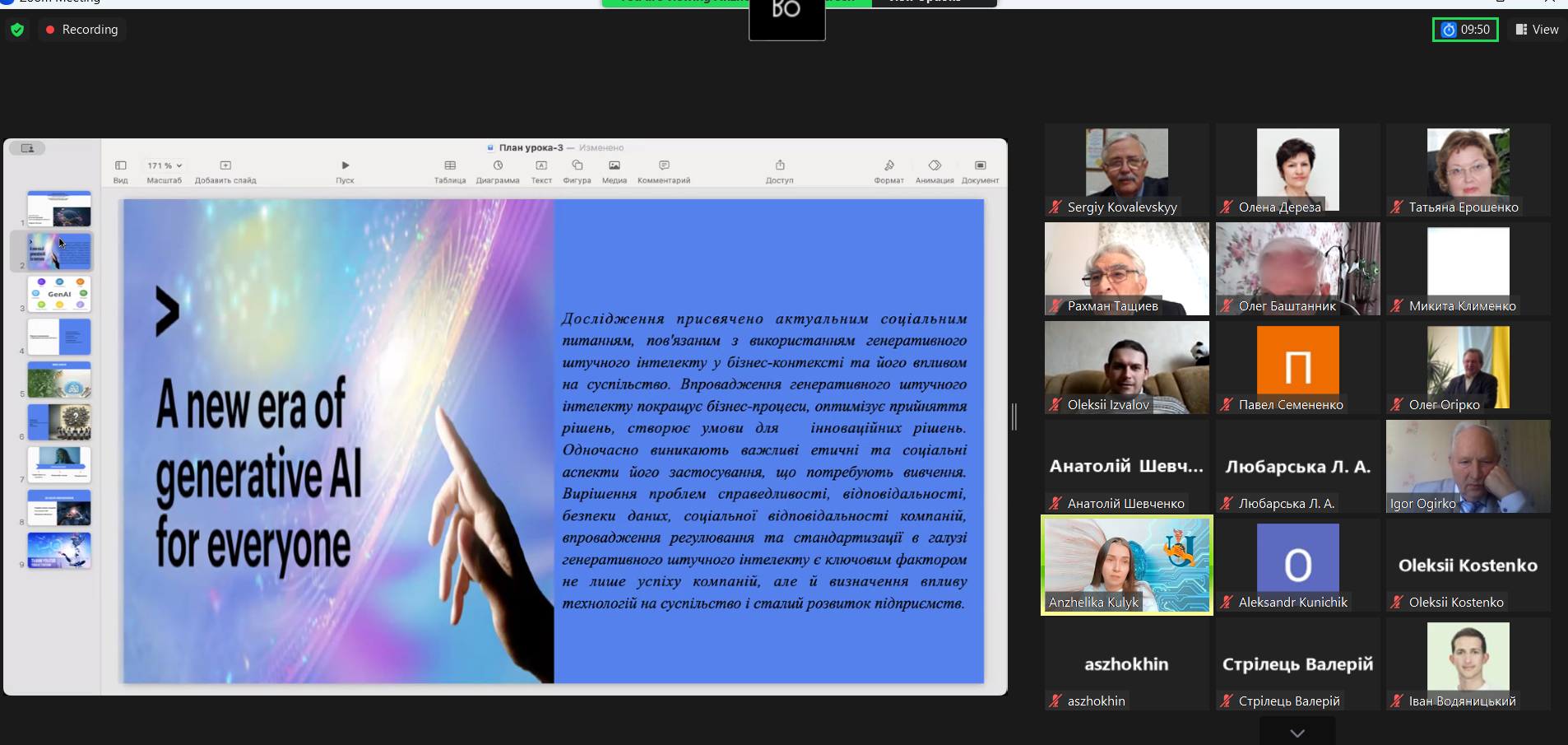Click muted mic icon beside Олена Дереза
This screenshot has height=745, width=1568.
point(1227,207)
